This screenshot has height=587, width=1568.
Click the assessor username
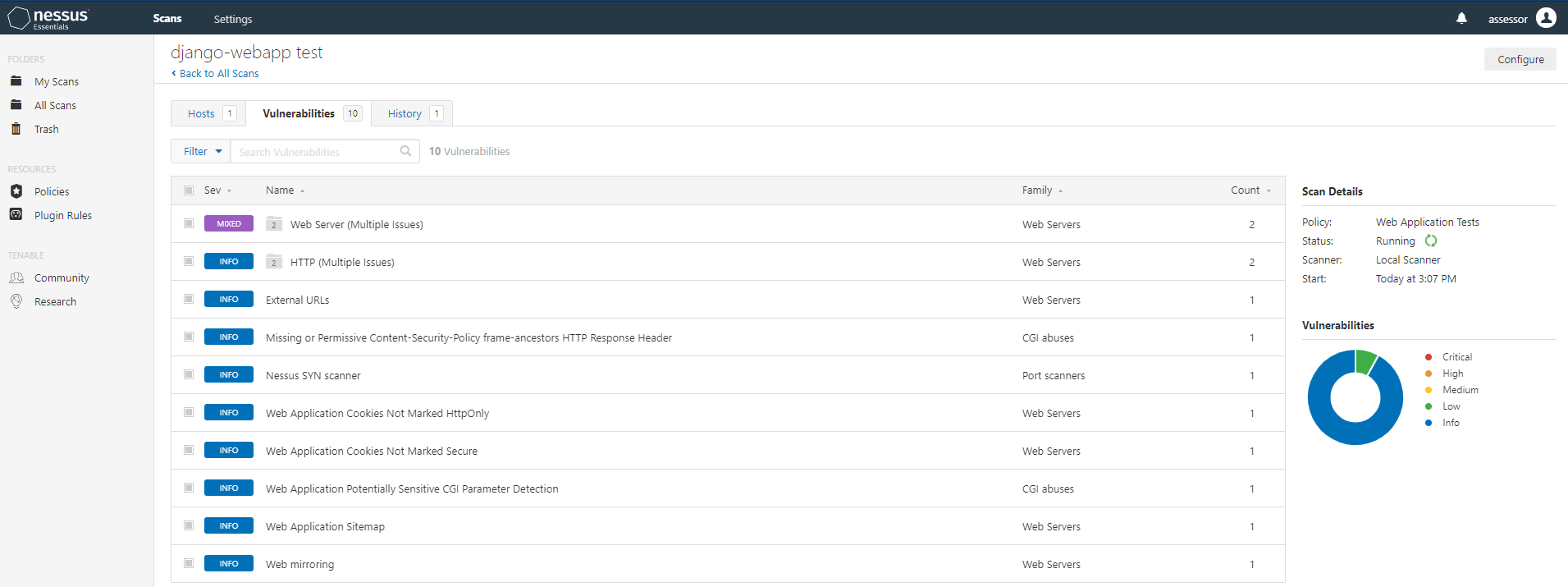1508,19
